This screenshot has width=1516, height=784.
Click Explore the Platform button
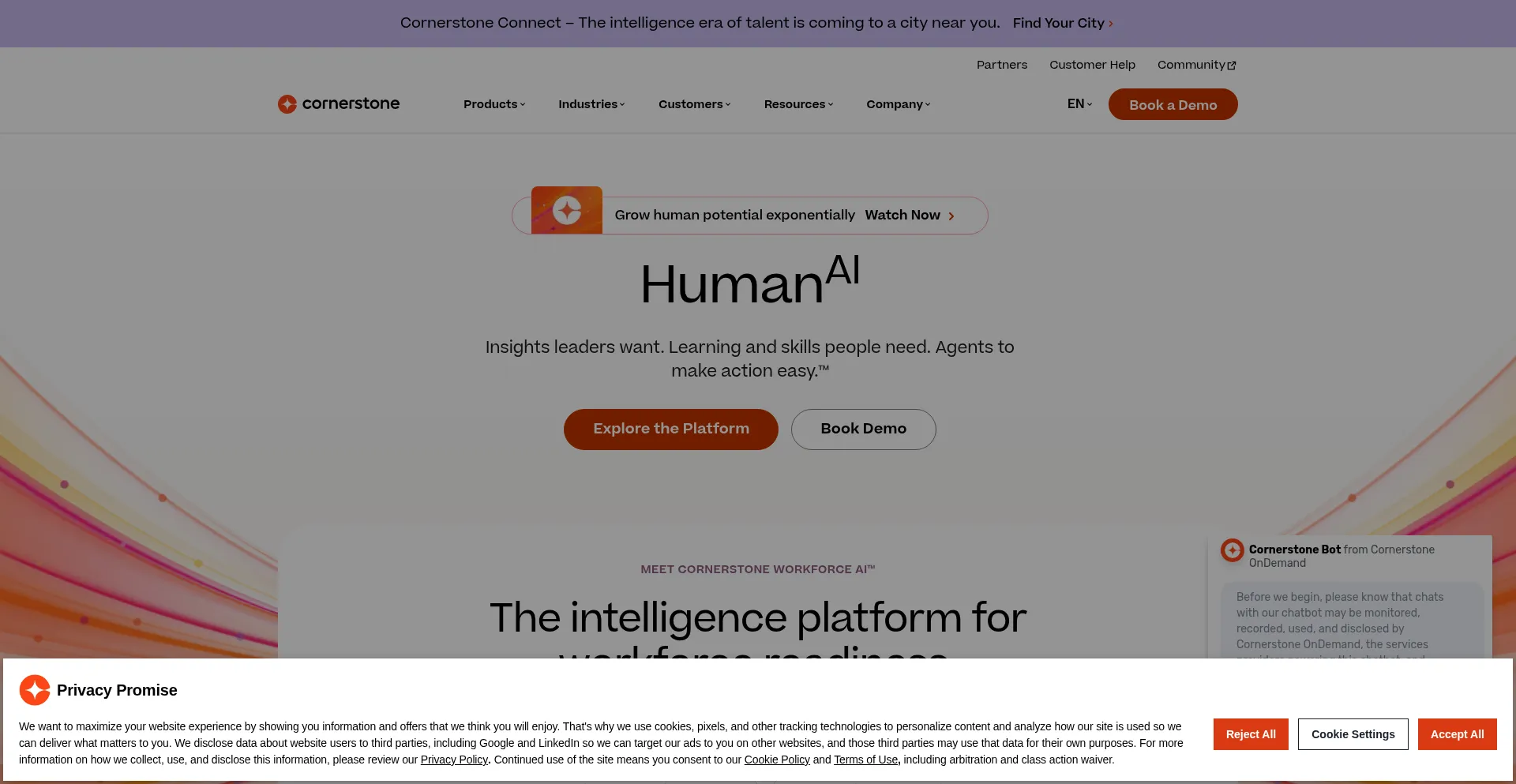(671, 430)
